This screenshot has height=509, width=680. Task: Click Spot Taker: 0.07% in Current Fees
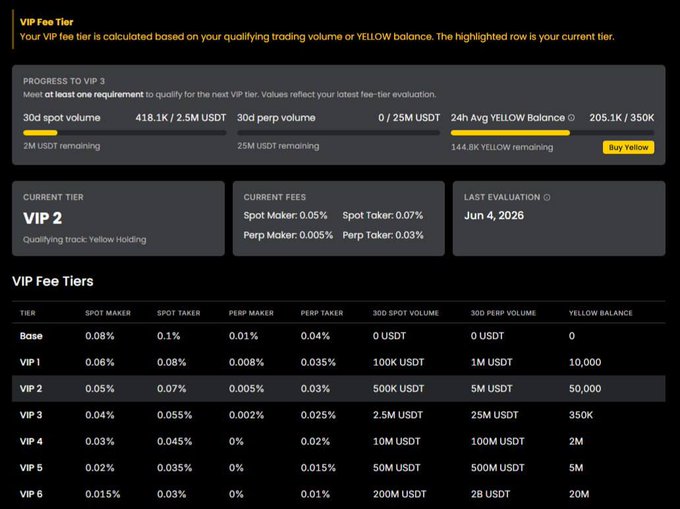click(x=382, y=215)
